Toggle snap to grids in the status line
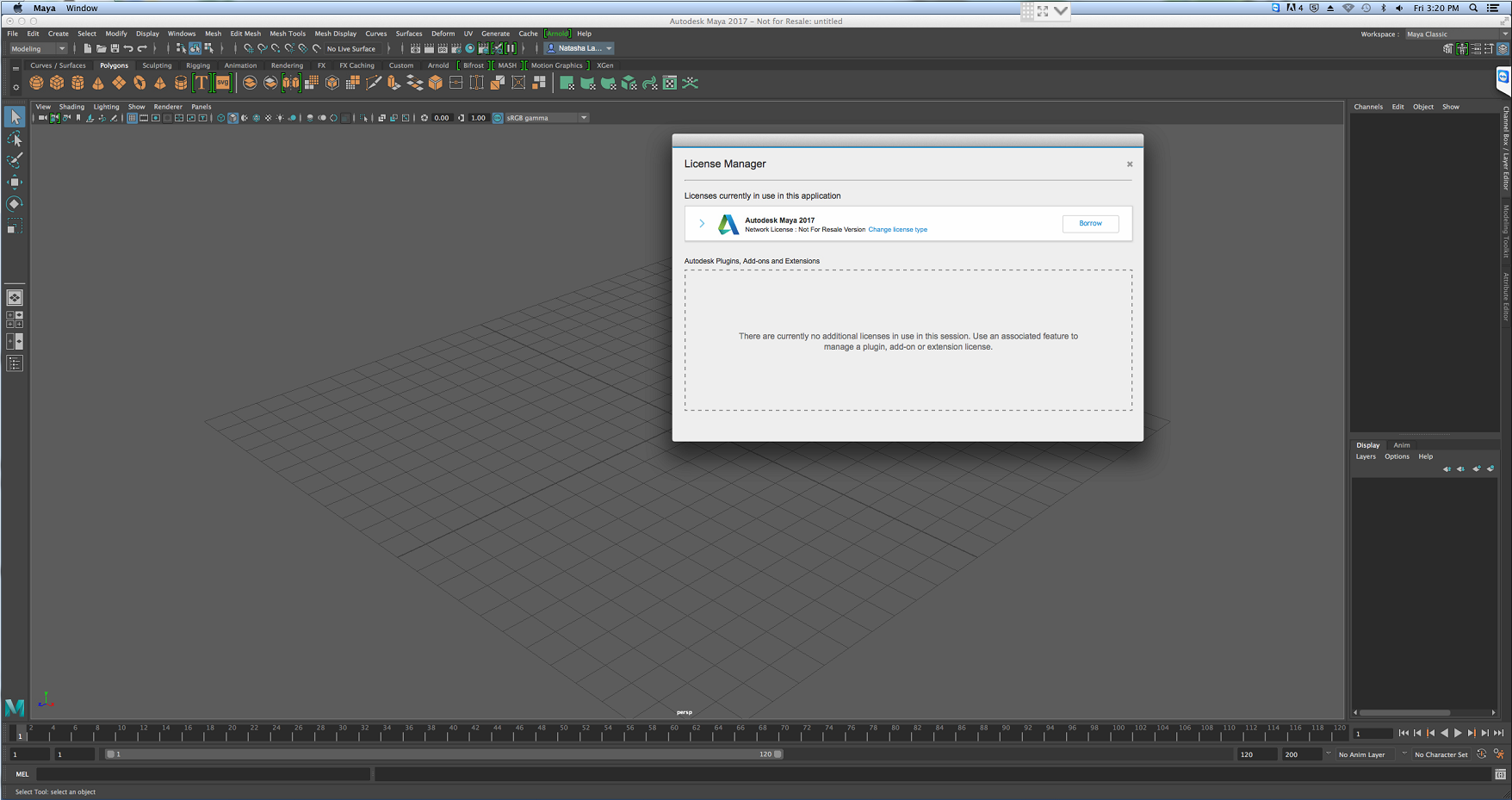This screenshot has width=1512, height=800. pyautogui.click(x=249, y=49)
